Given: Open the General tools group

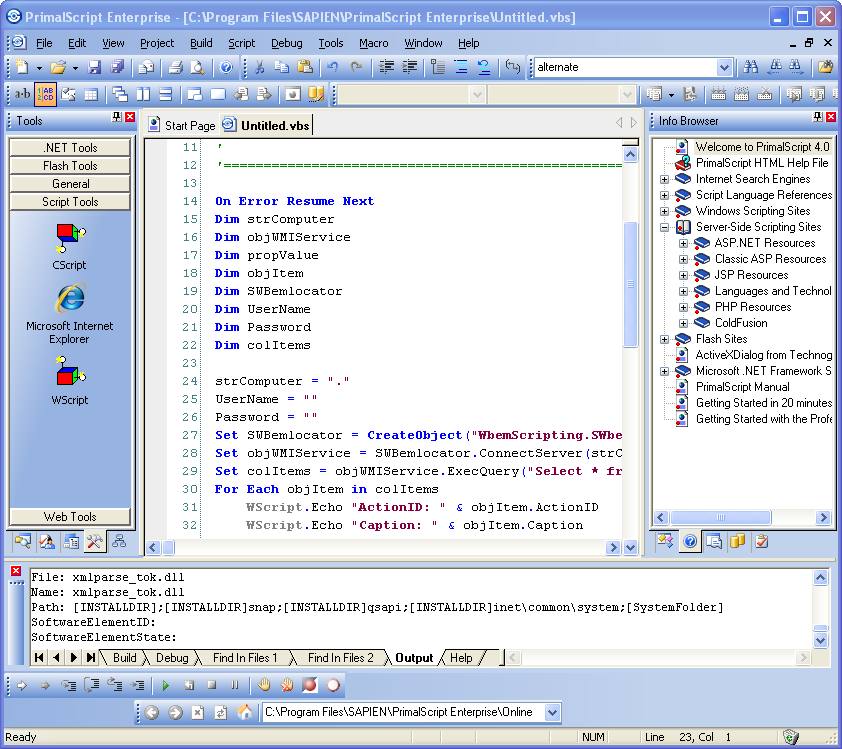Looking at the screenshot, I should (x=70, y=184).
